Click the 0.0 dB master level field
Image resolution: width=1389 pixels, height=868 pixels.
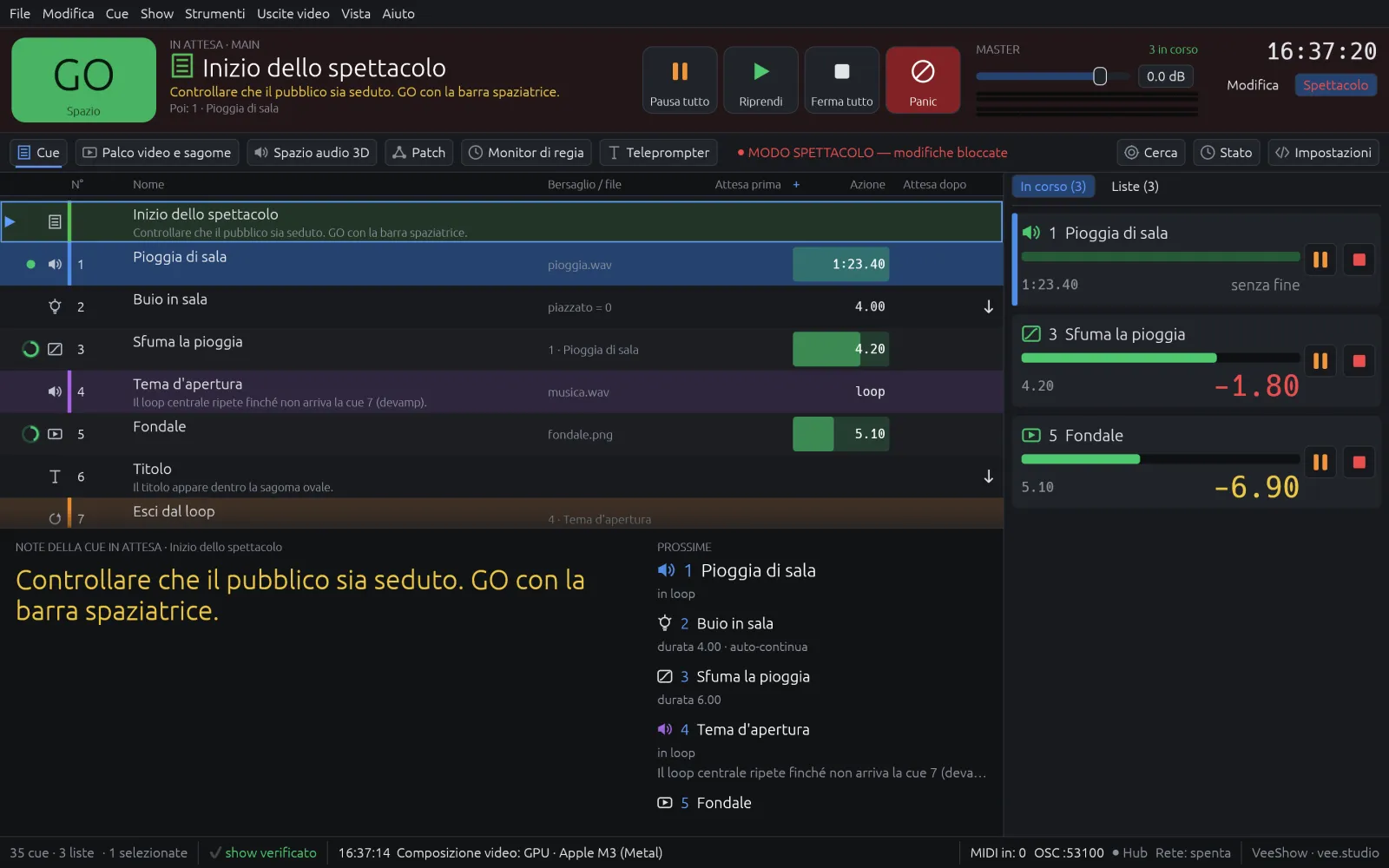tap(1165, 76)
